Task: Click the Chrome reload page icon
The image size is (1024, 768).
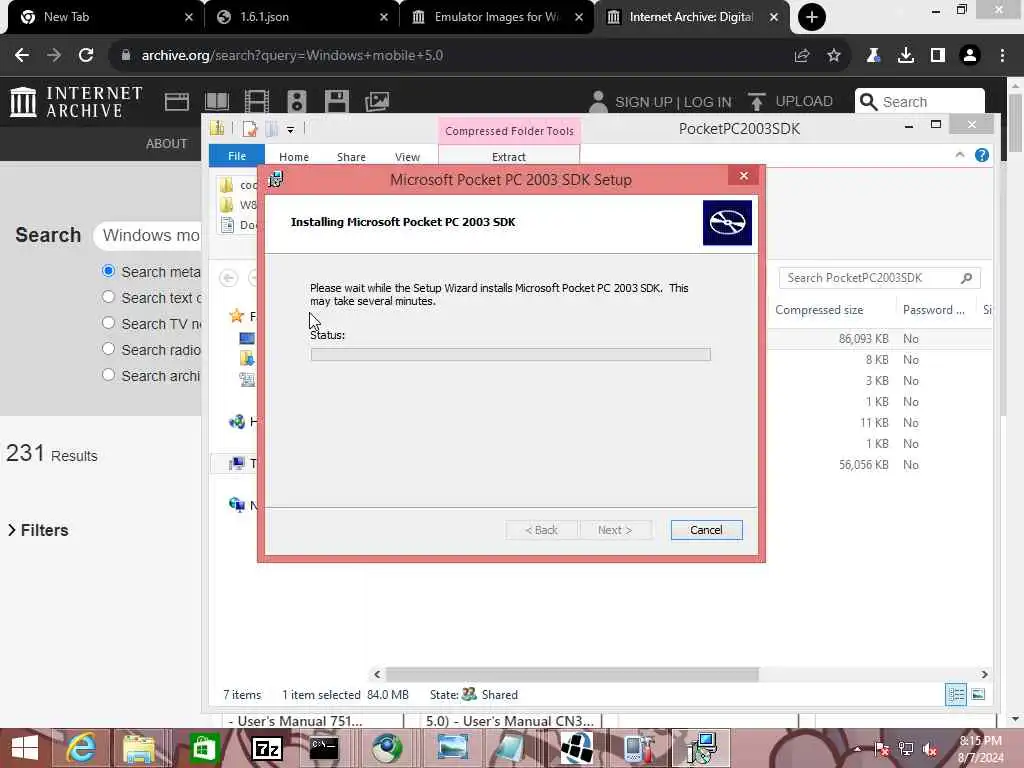Action: pyautogui.click(x=86, y=56)
